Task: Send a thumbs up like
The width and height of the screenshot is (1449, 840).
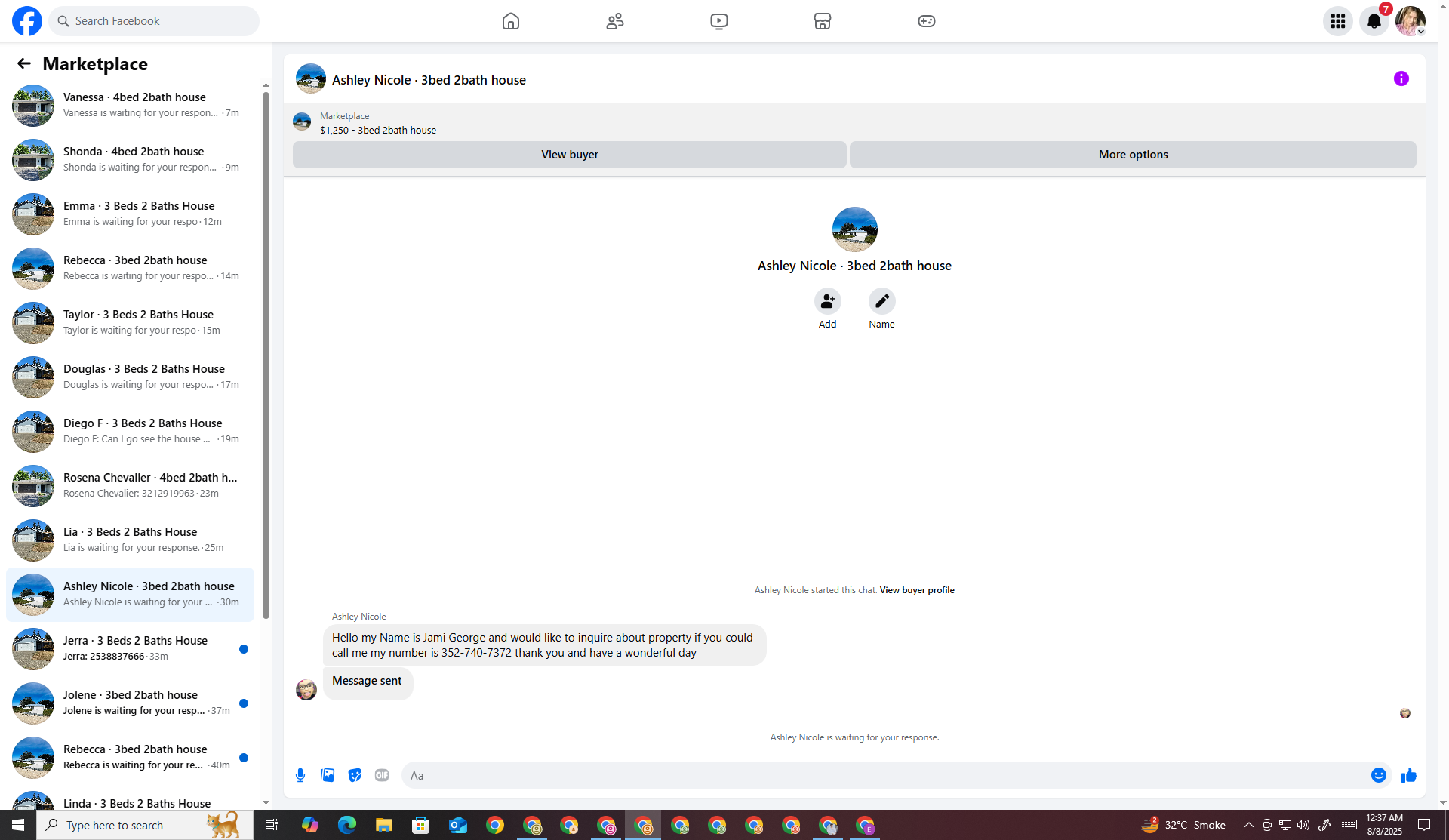Action: 1408,775
